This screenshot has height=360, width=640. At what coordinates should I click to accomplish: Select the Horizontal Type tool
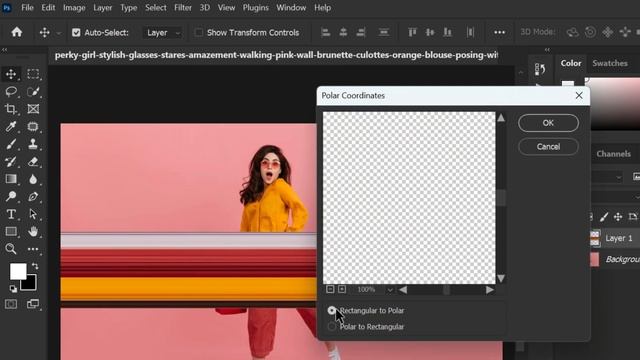(x=11, y=214)
